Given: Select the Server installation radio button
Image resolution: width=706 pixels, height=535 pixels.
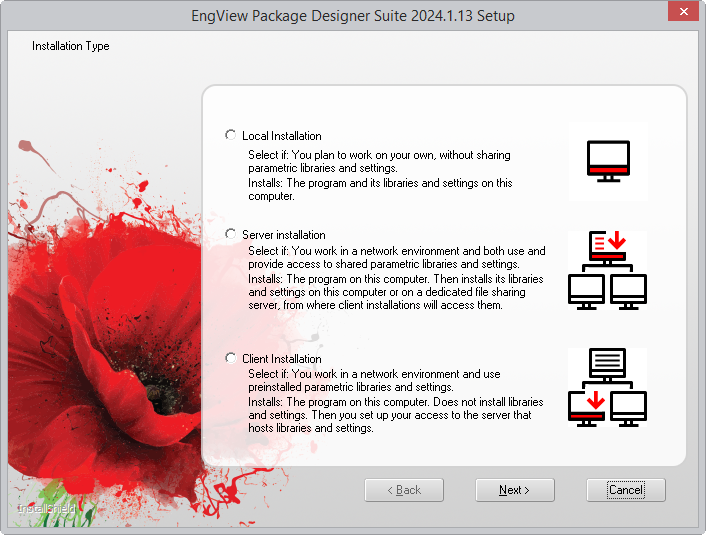Looking at the screenshot, I should click(231, 234).
